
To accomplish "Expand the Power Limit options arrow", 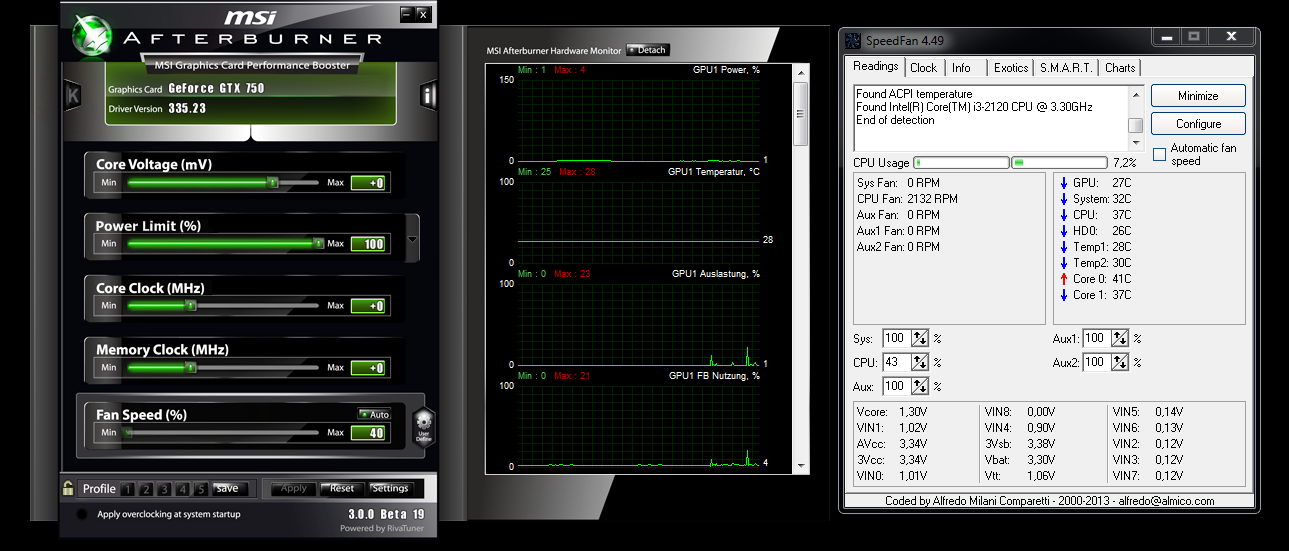I will tap(414, 241).
